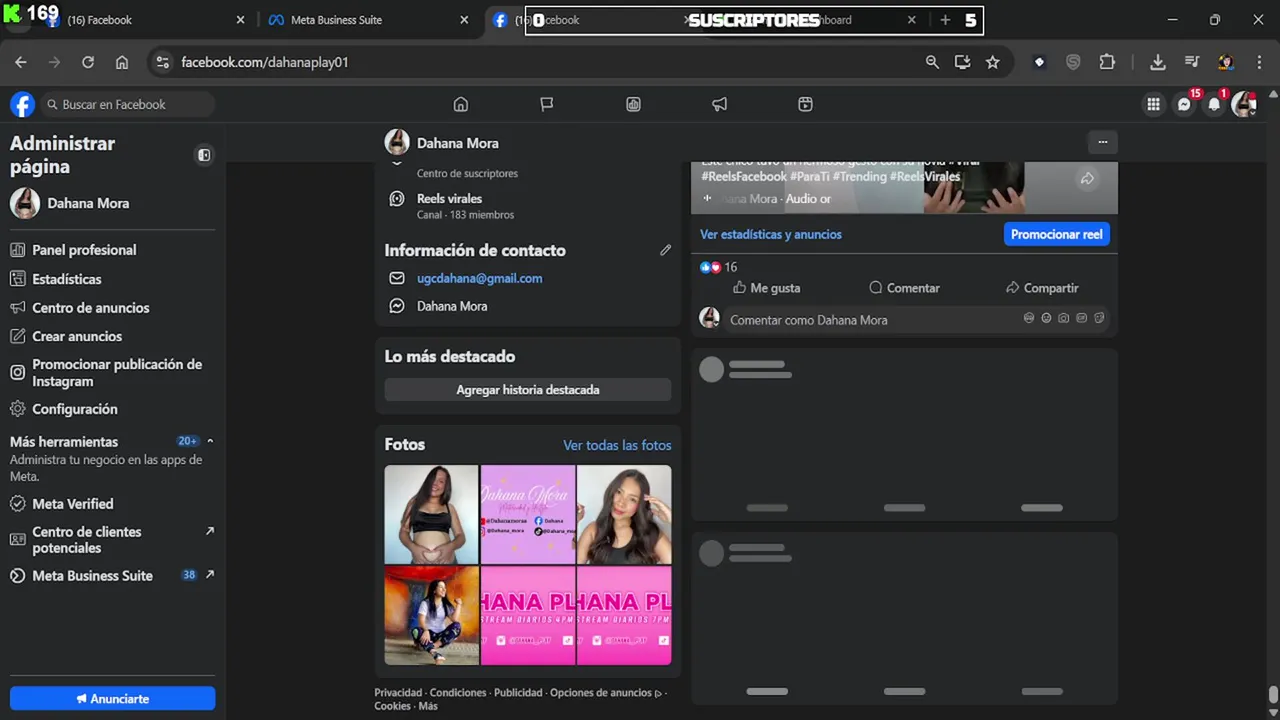
Task: Open the pink Dahana Mora banner photo
Action: click(528, 514)
